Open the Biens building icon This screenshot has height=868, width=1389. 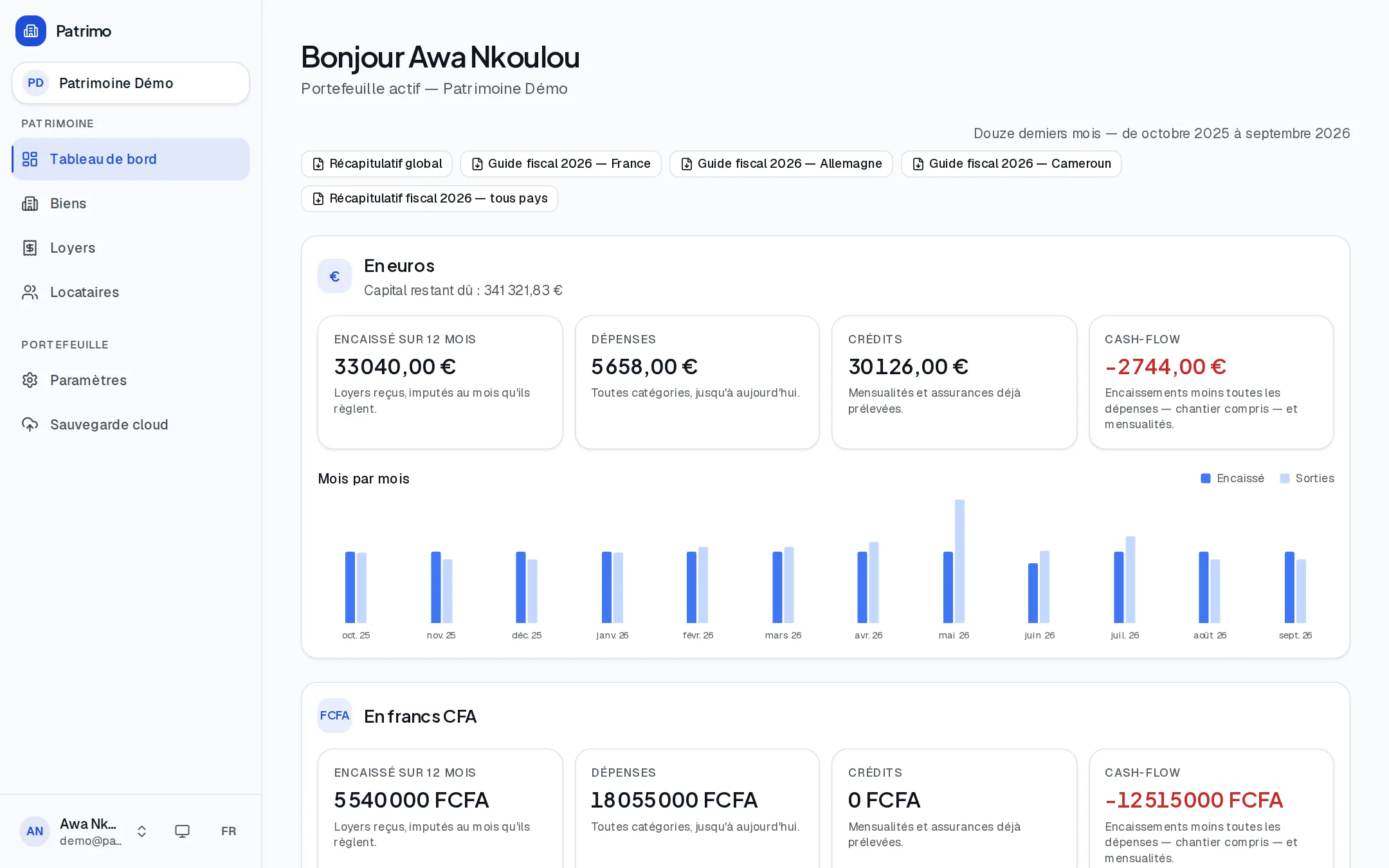(x=30, y=204)
